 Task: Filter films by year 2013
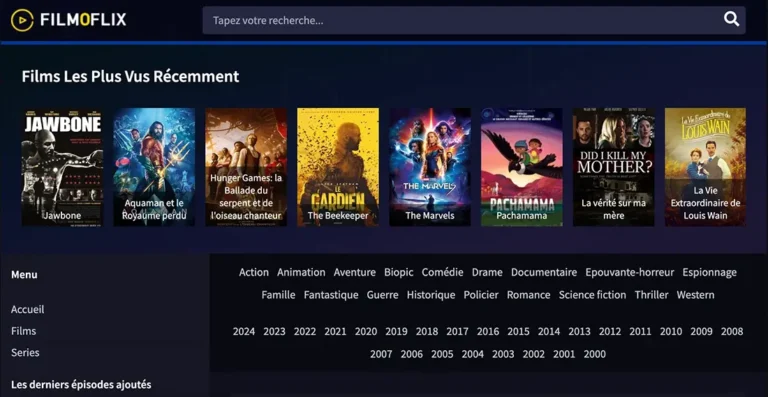coord(579,331)
